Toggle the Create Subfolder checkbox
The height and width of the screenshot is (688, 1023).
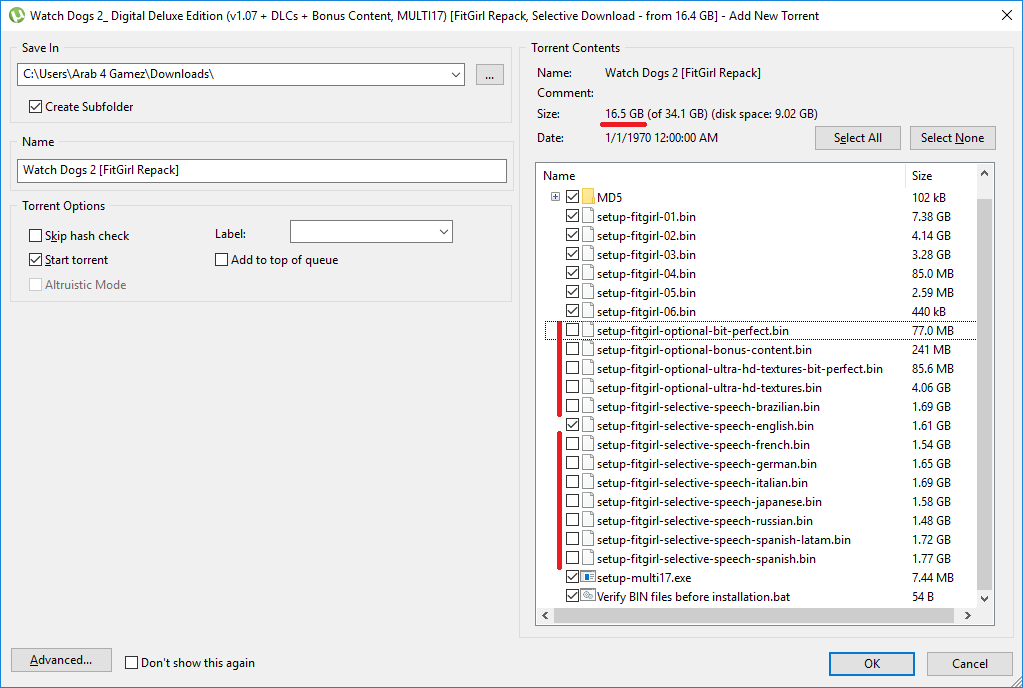[35, 106]
